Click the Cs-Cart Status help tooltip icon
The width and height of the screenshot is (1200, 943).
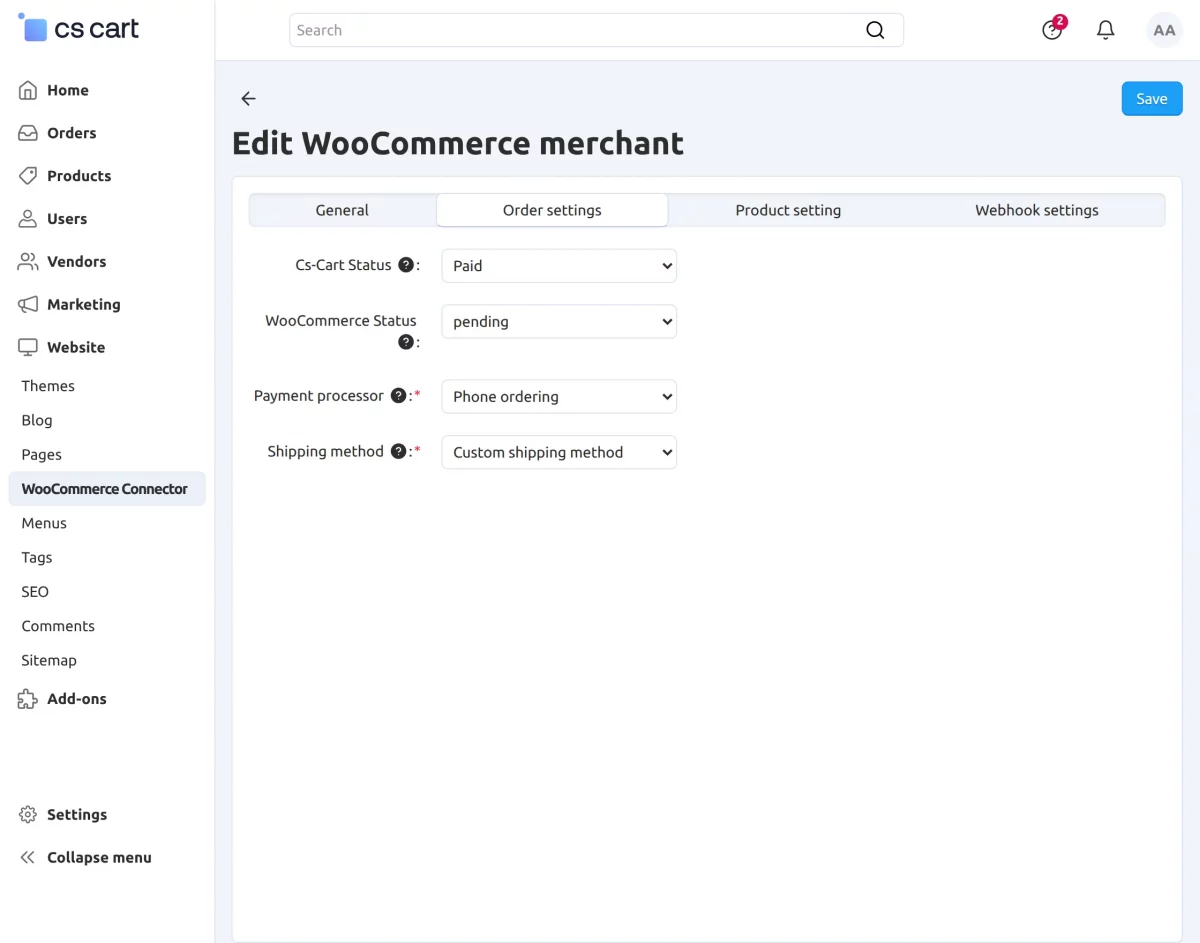(x=406, y=265)
